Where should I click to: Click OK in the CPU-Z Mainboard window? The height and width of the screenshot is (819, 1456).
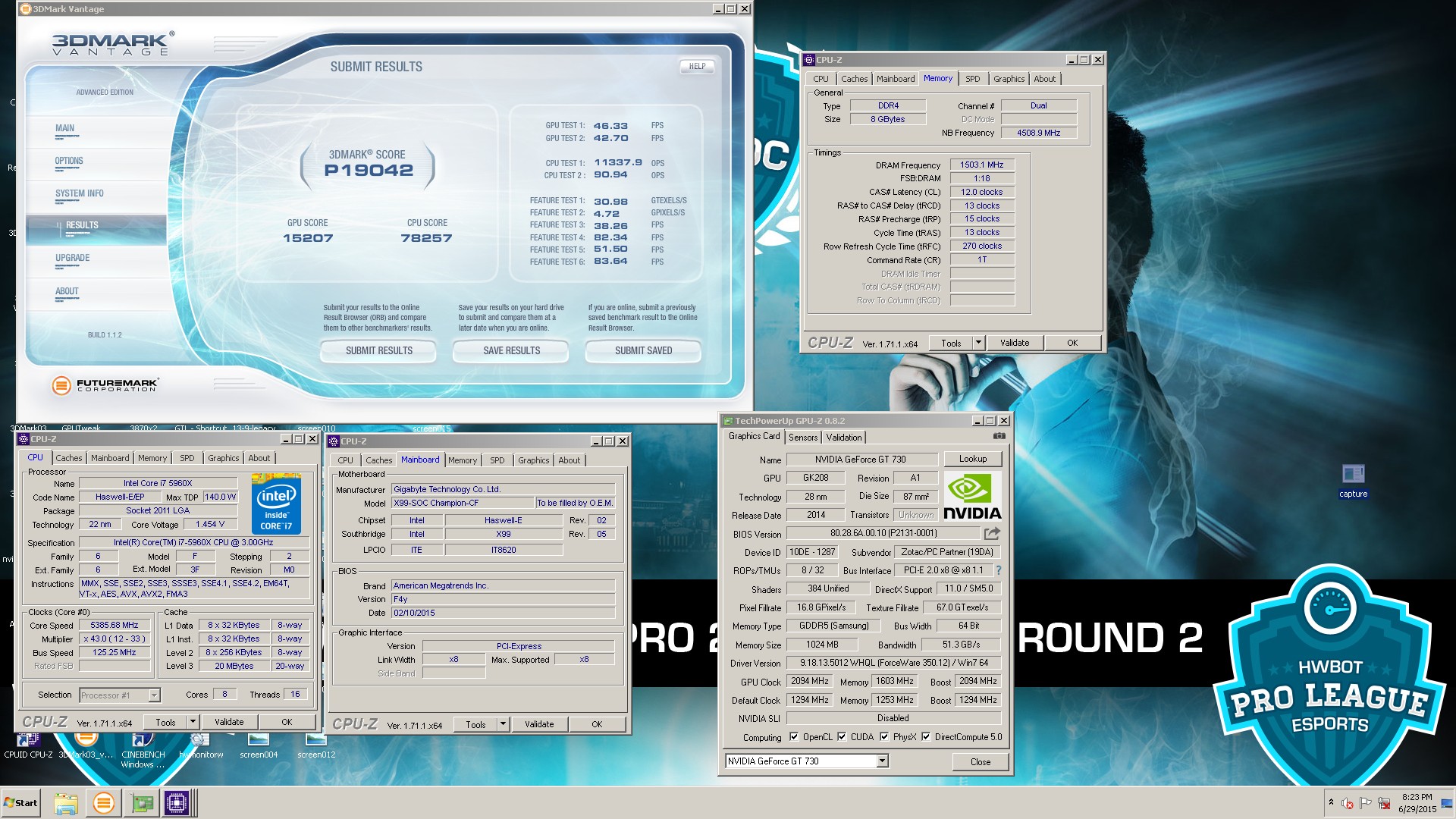point(597,724)
